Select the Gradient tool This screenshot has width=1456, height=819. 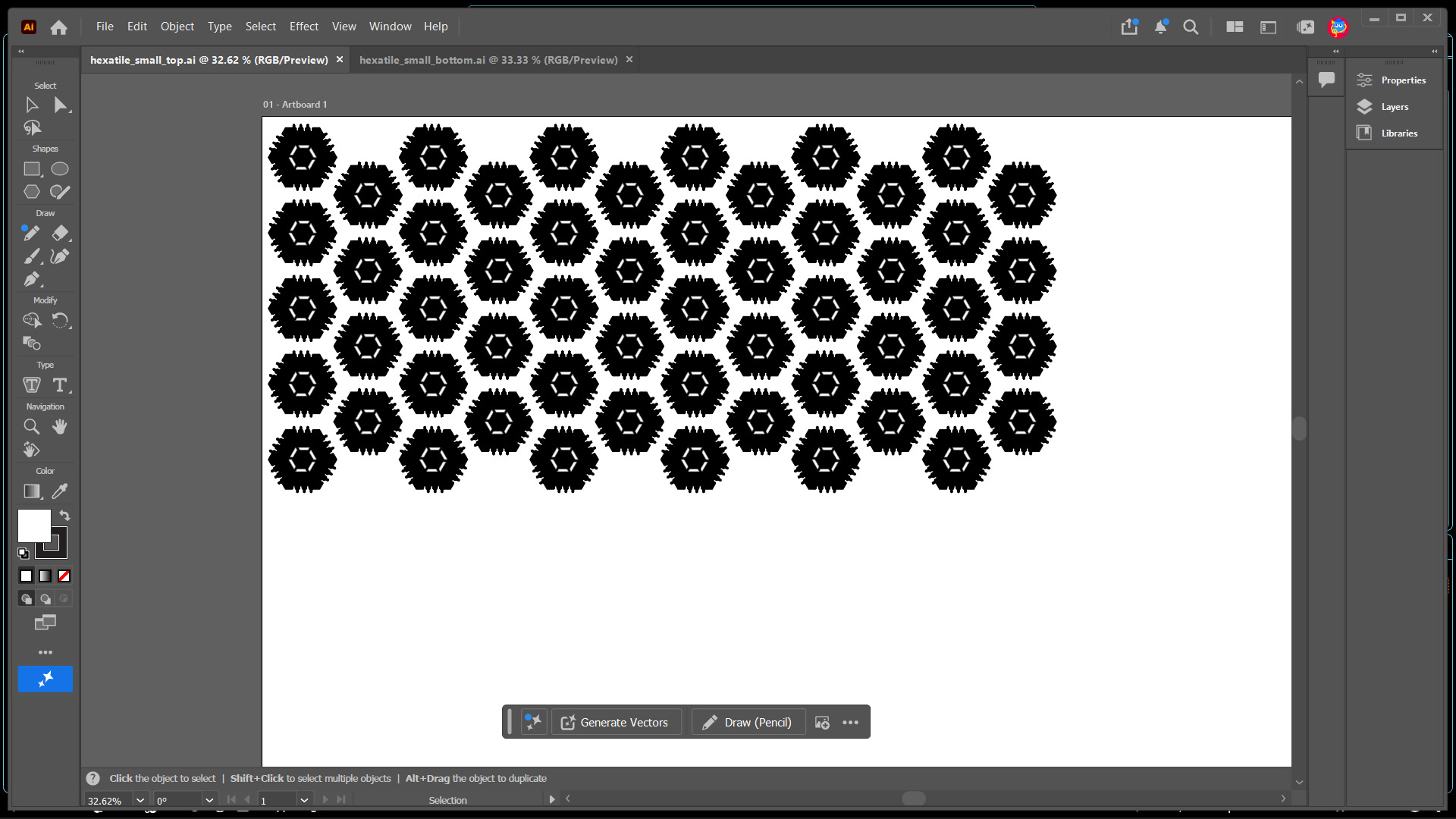pos(32,491)
